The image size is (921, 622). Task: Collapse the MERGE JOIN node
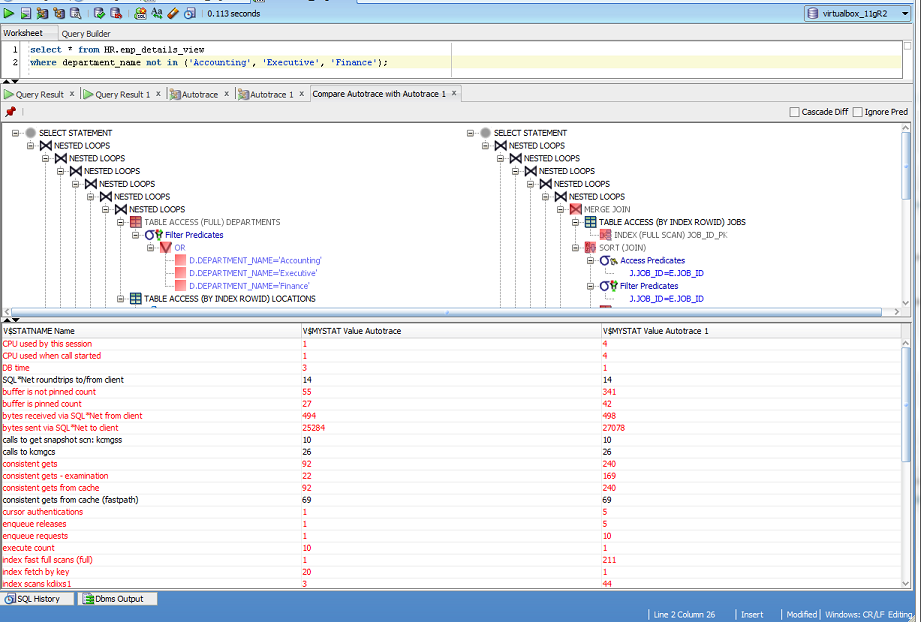(560, 210)
